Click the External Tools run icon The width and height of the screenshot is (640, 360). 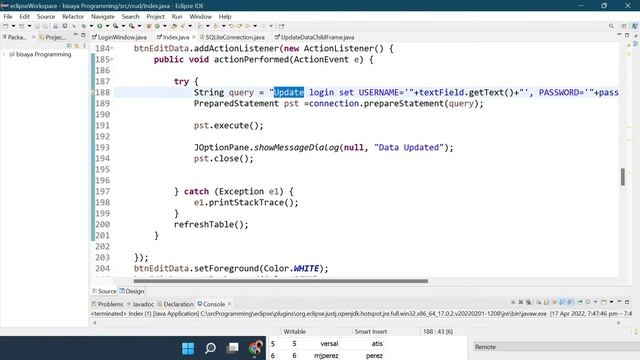(131, 26)
